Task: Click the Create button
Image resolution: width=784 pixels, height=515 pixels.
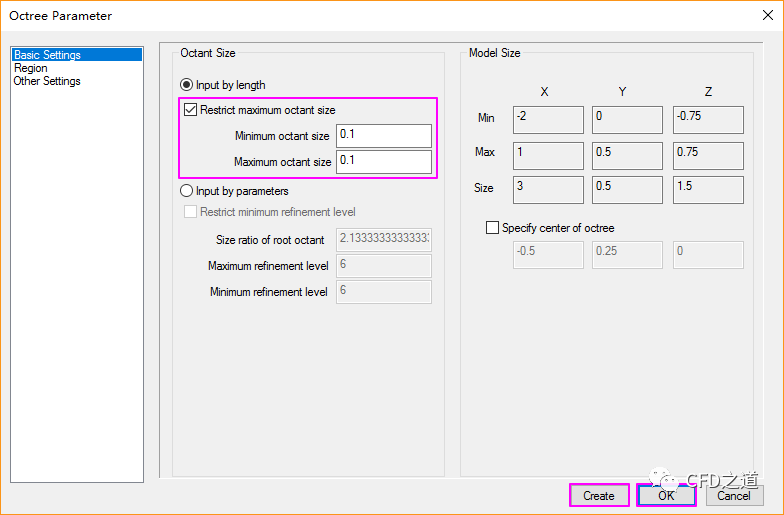Action: coord(599,496)
